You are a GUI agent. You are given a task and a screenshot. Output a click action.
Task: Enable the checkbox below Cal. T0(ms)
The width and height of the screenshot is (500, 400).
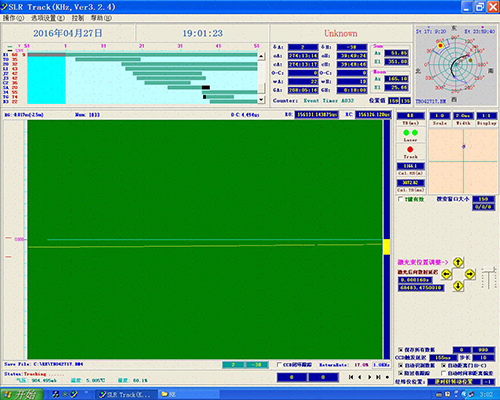click(x=401, y=199)
